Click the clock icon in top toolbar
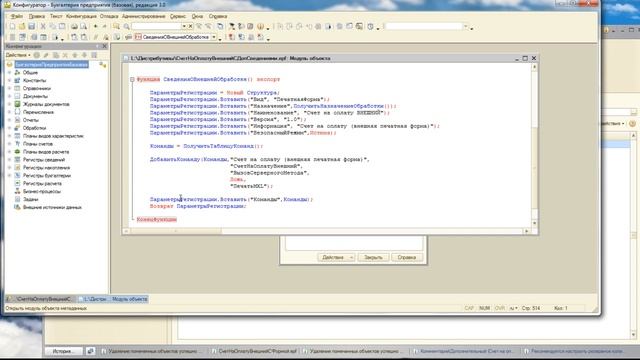Screen dimensions: 640x360 pyautogui.click(x=370, y=27)
